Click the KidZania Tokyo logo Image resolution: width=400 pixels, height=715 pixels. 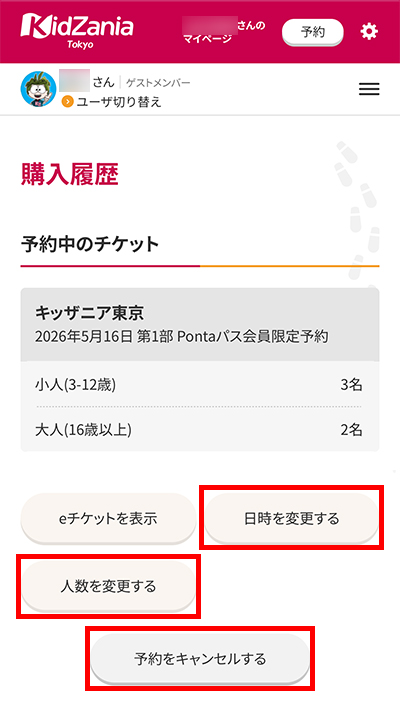tap(77, 31)
